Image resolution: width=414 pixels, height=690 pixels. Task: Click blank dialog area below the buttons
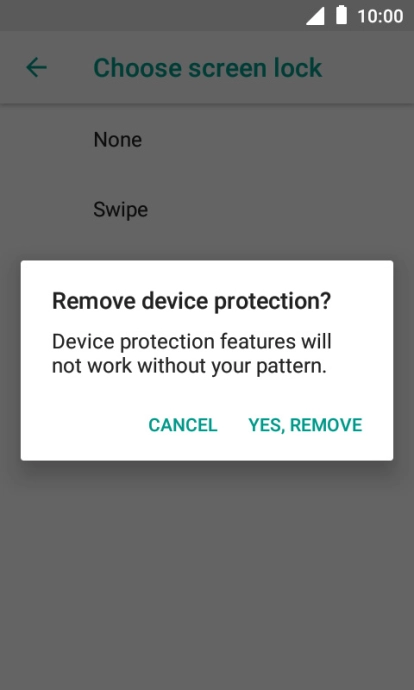tap(207, 449)
